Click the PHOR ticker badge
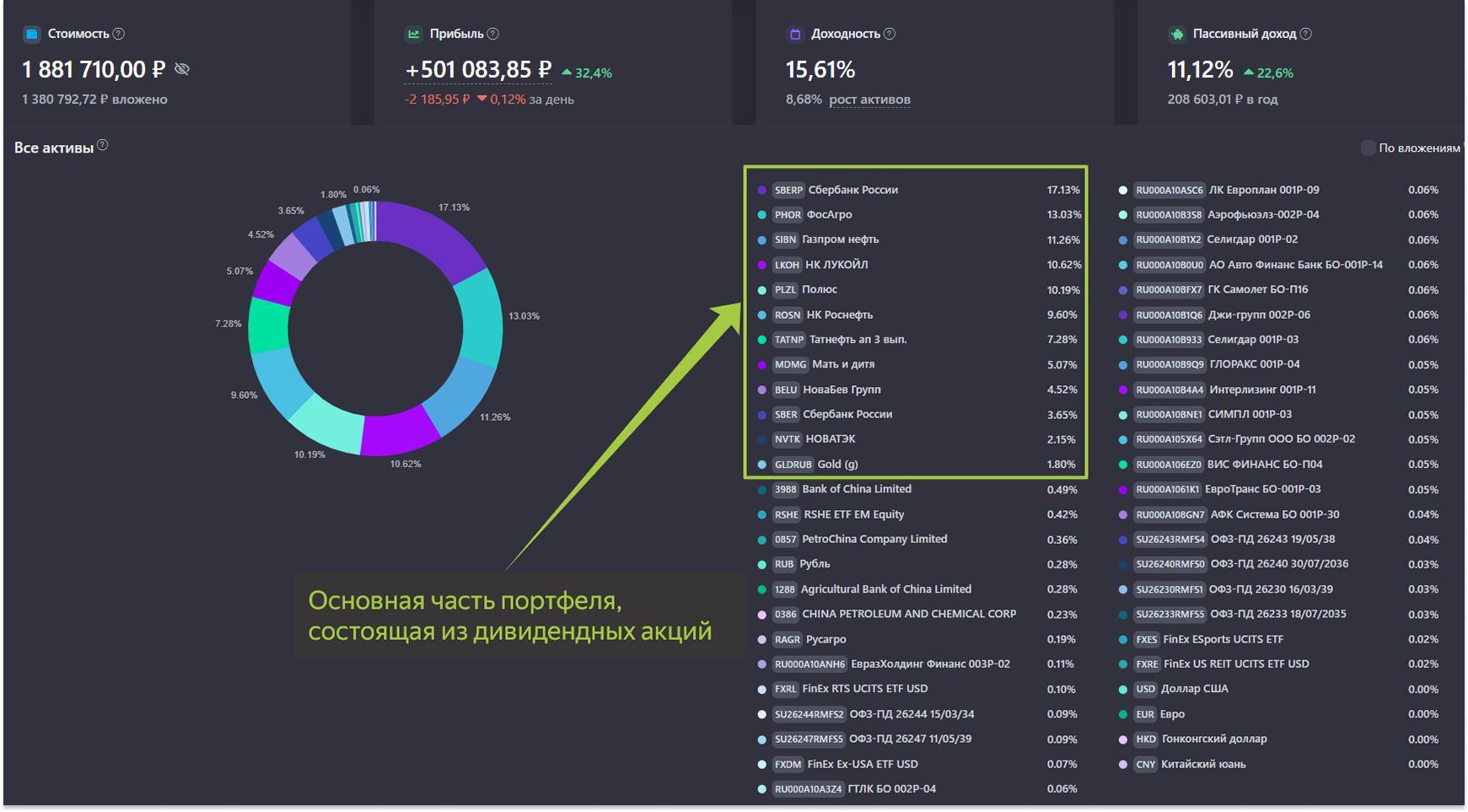The width and height of the screenshot is (1468, 812). (x=788, y=215)
